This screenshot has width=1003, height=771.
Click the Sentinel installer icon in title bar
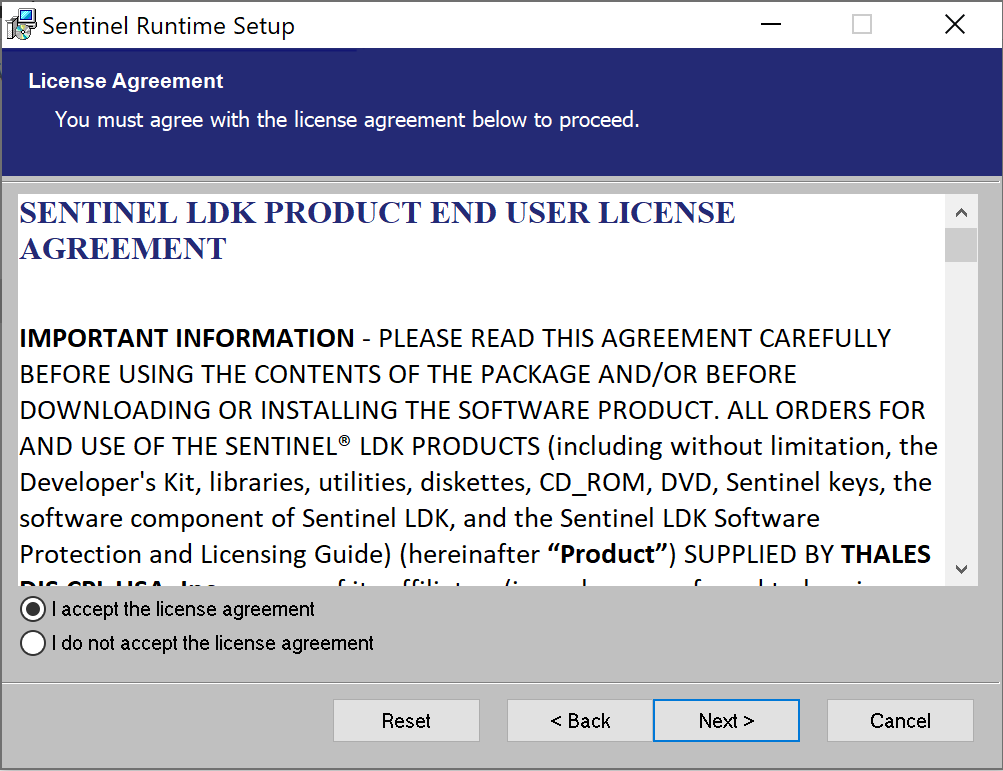pos(21,25)
